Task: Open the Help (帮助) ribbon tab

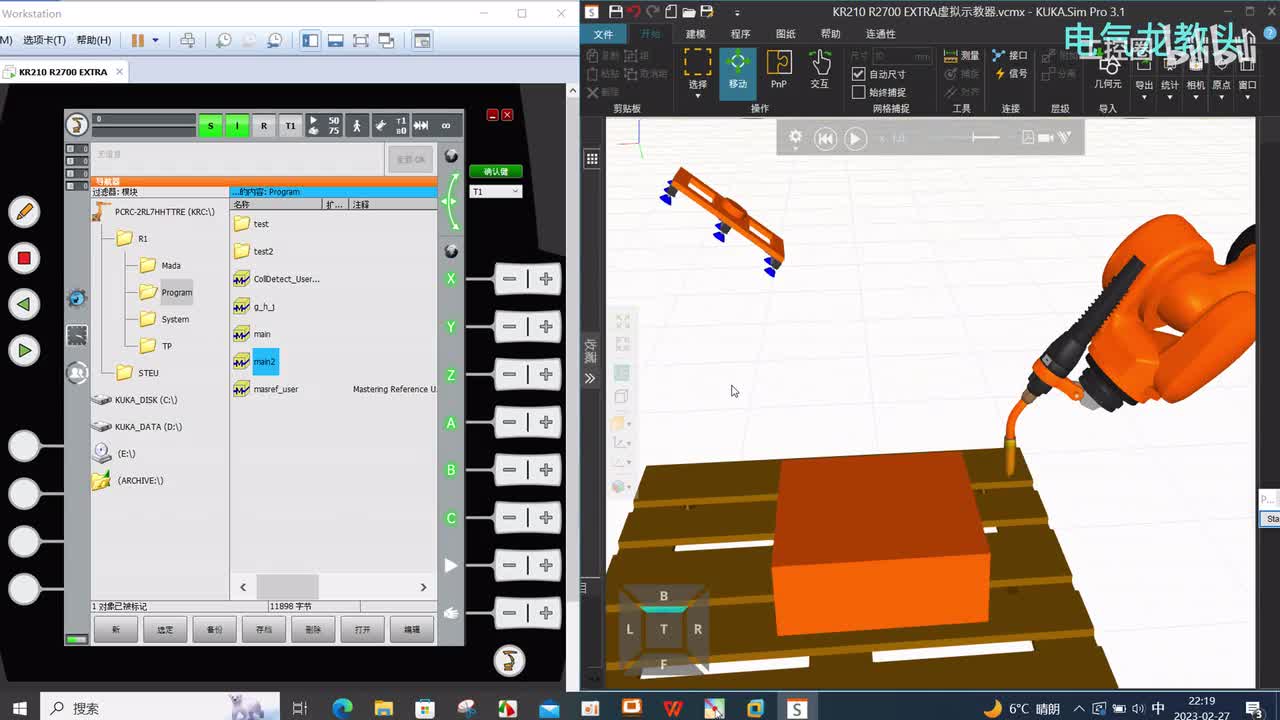Action: 830,34
